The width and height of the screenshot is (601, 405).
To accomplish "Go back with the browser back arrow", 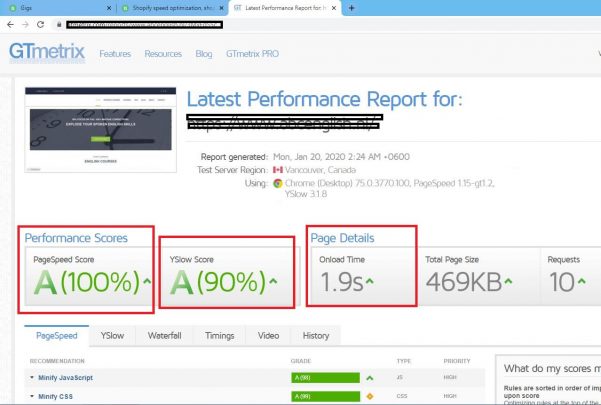I will [x=10, y=25].
